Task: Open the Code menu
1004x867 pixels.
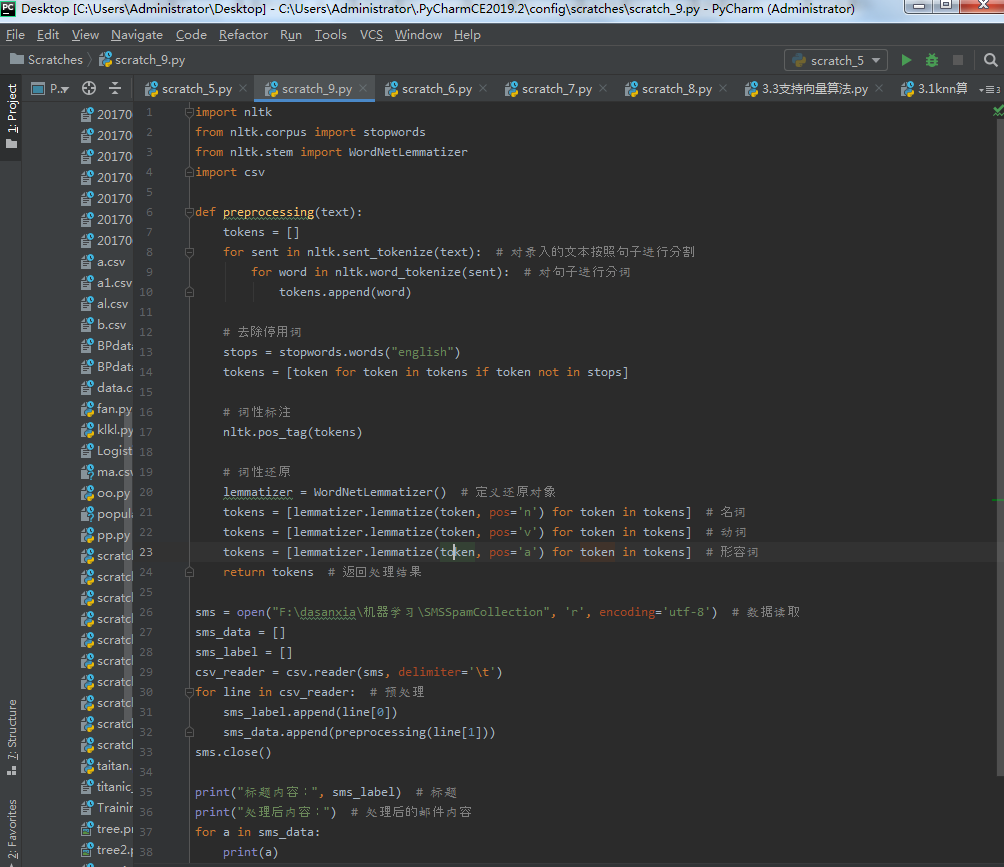Action: pos(191,35)
